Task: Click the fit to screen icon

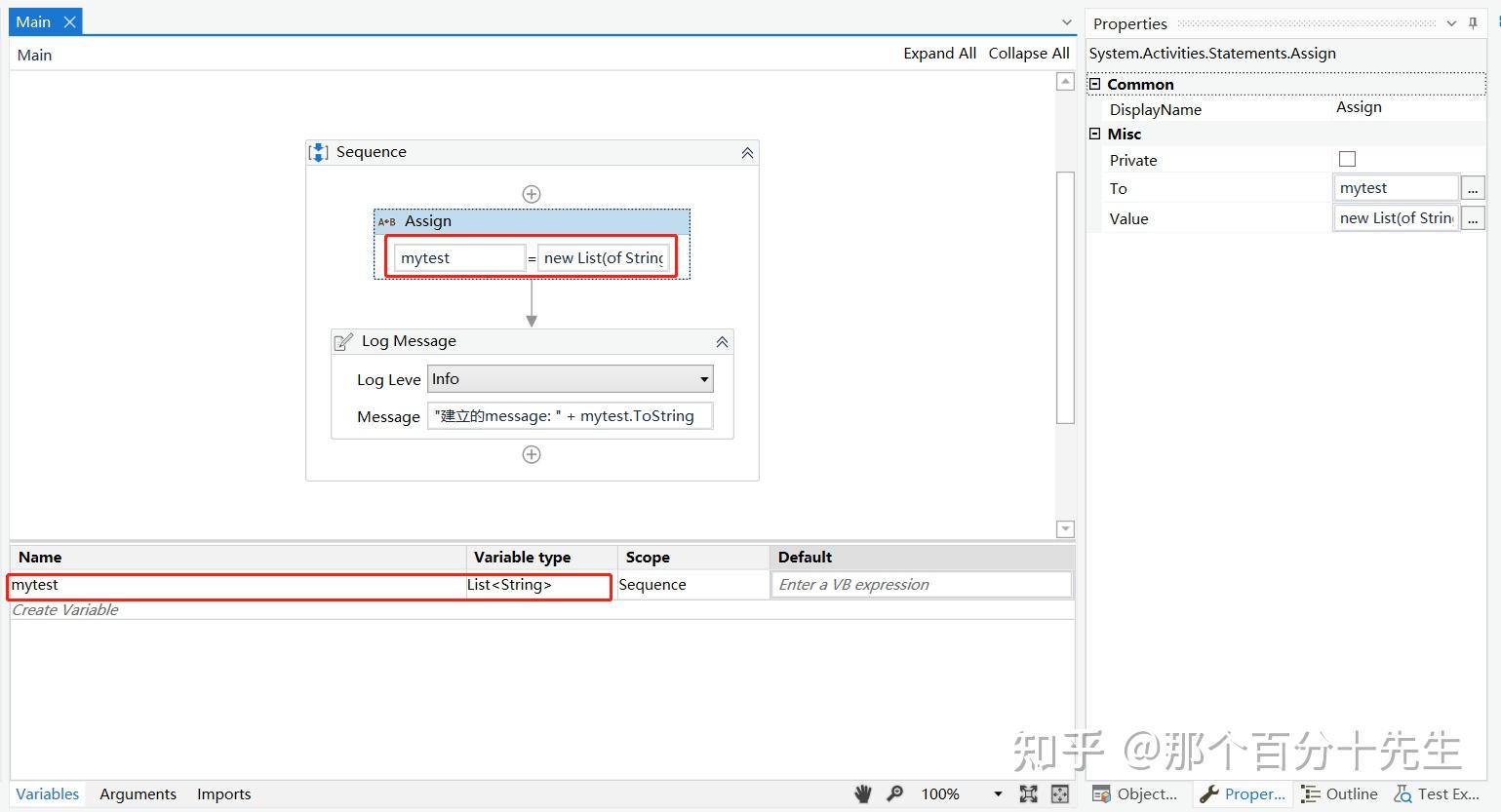Action: coord(1028,794)
